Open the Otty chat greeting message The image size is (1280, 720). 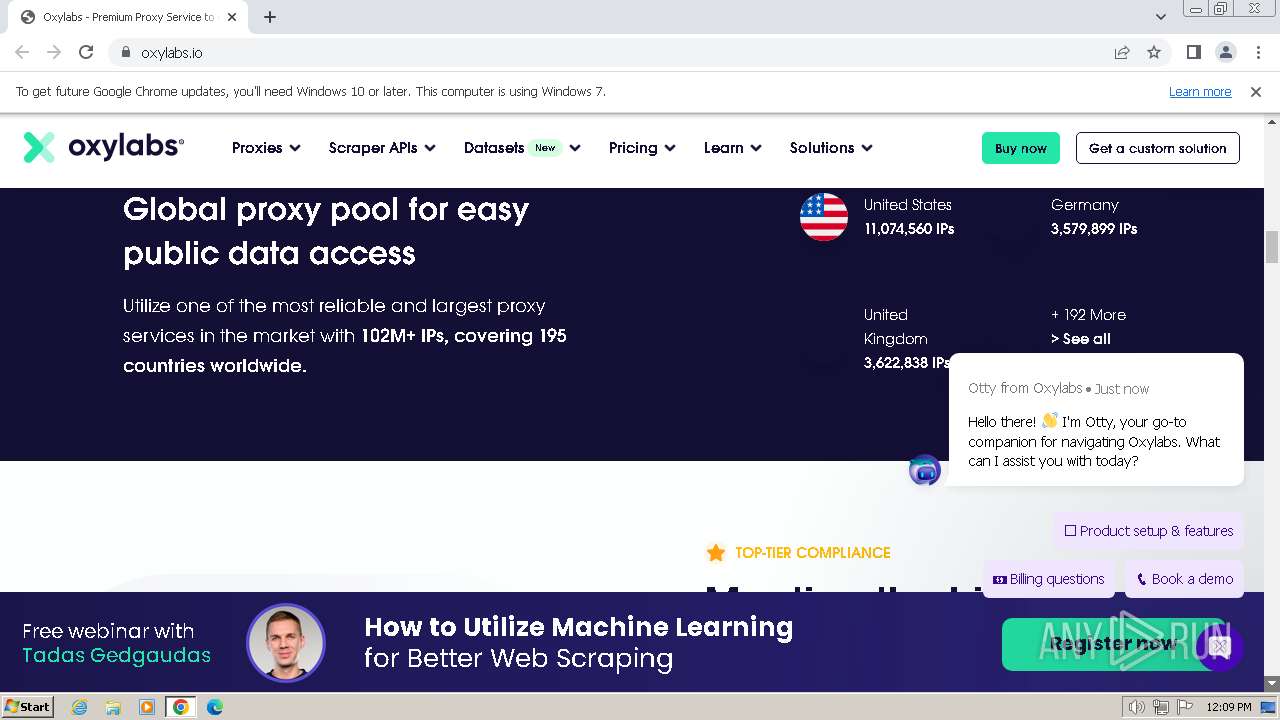(1096, 420)
